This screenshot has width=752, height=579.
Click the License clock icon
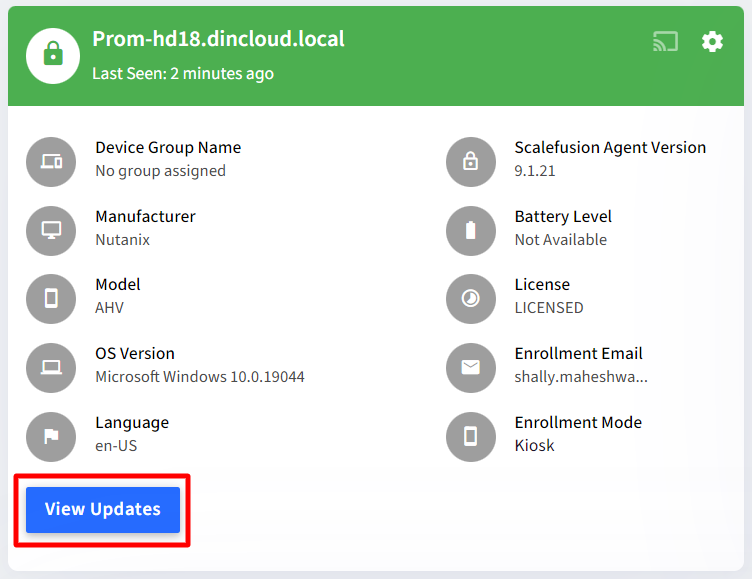pos(470,299)
